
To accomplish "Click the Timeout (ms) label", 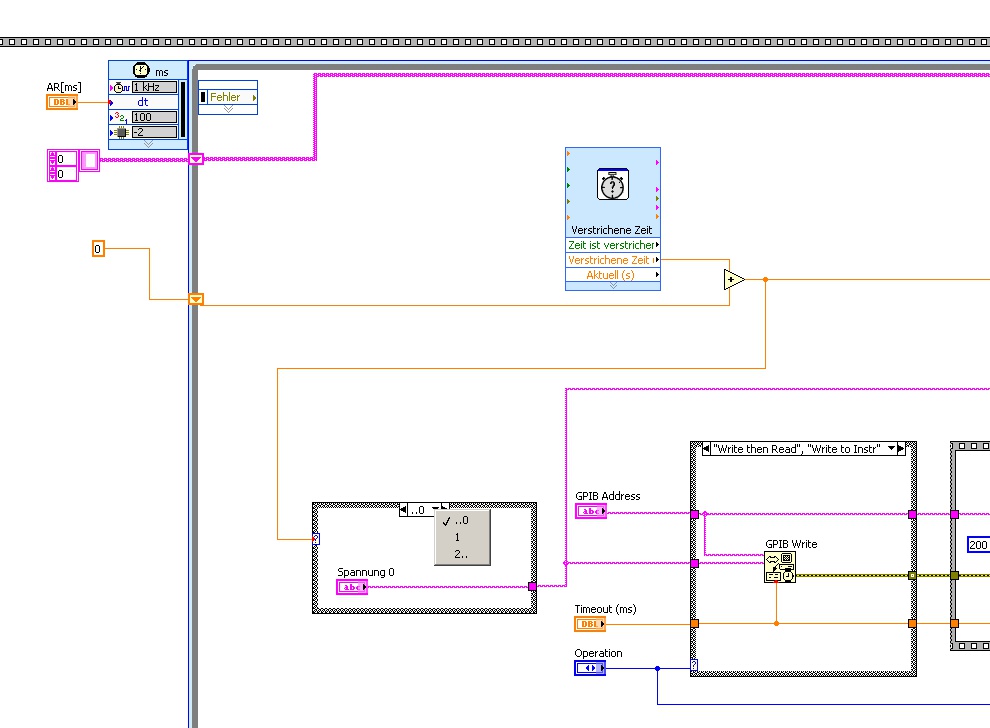I will coord(605,609).
